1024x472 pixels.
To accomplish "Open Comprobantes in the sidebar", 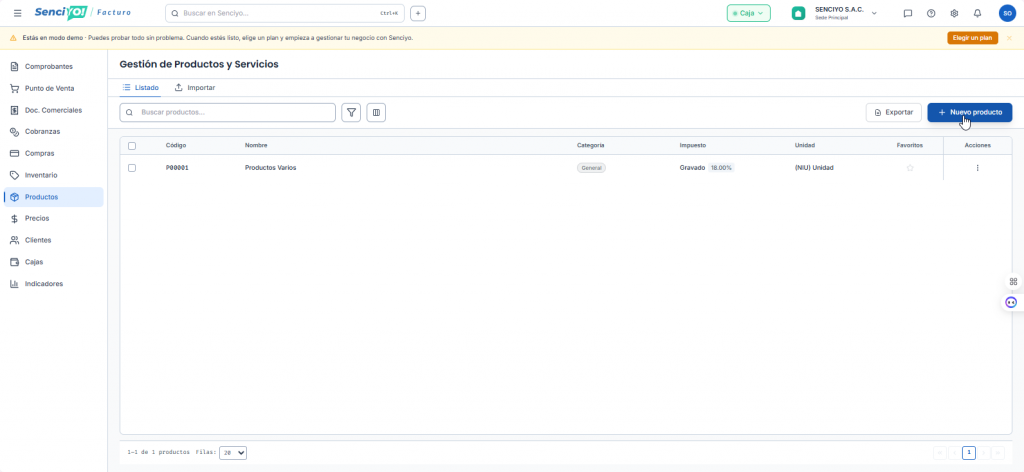I will pos(54,67).
